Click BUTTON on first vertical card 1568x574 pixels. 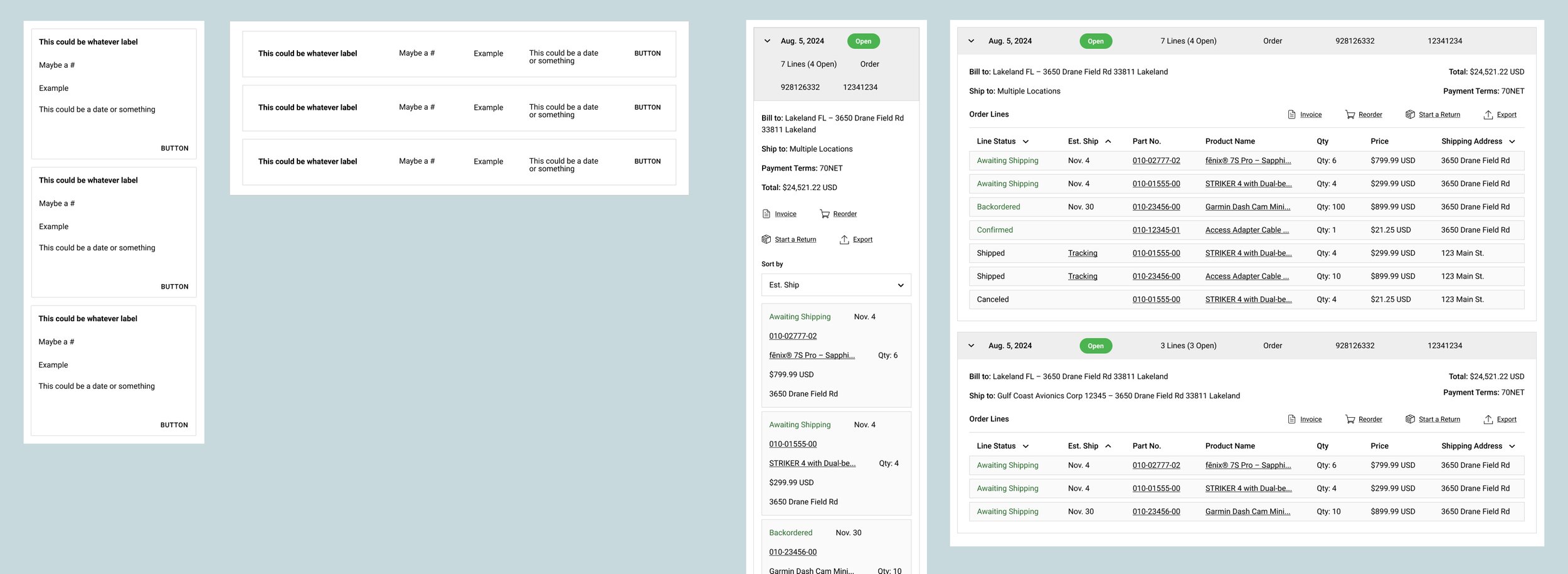tap(174, 149)
